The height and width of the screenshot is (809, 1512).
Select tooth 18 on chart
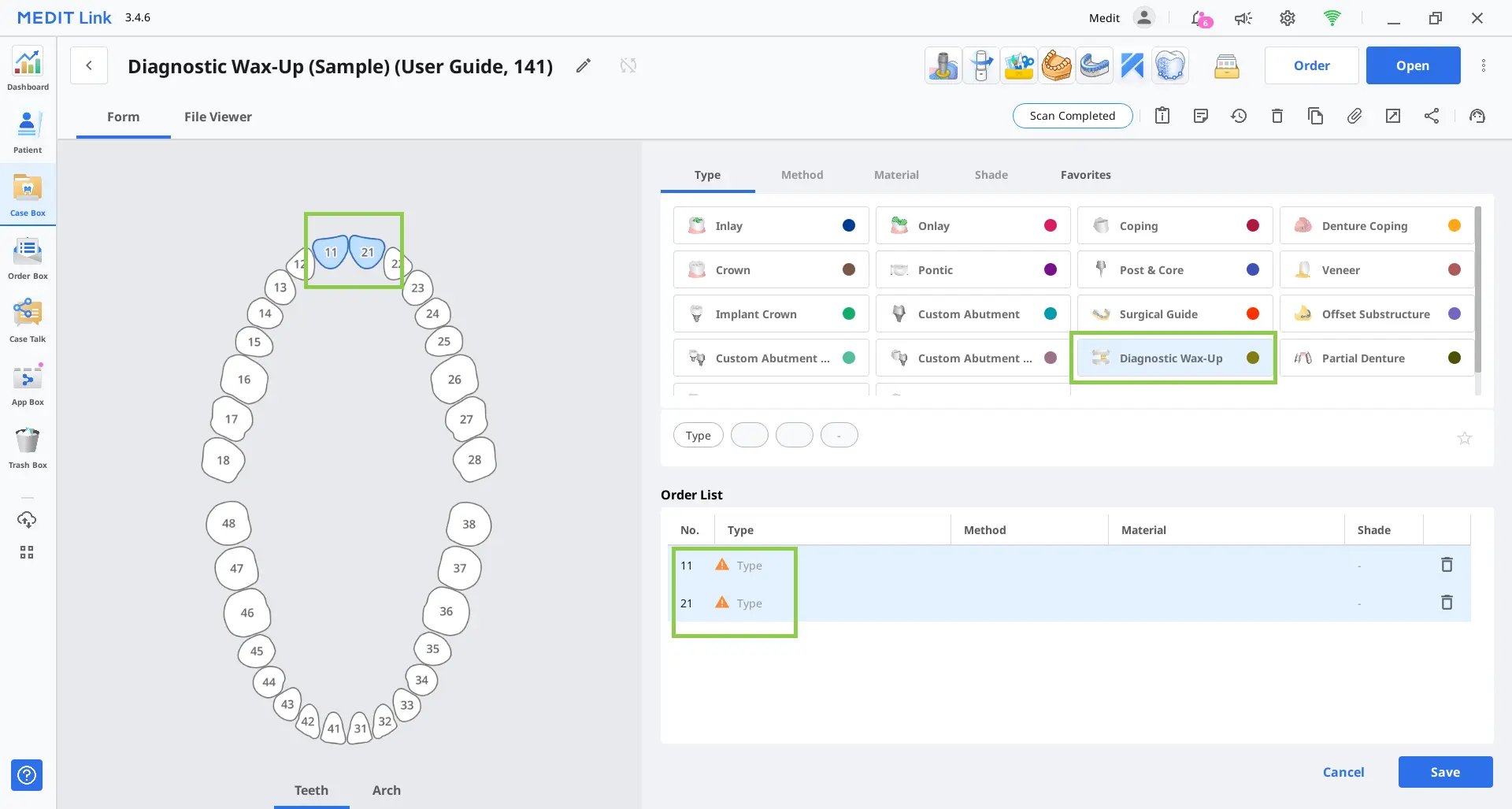pyautogui.click(x=224, y=460)
